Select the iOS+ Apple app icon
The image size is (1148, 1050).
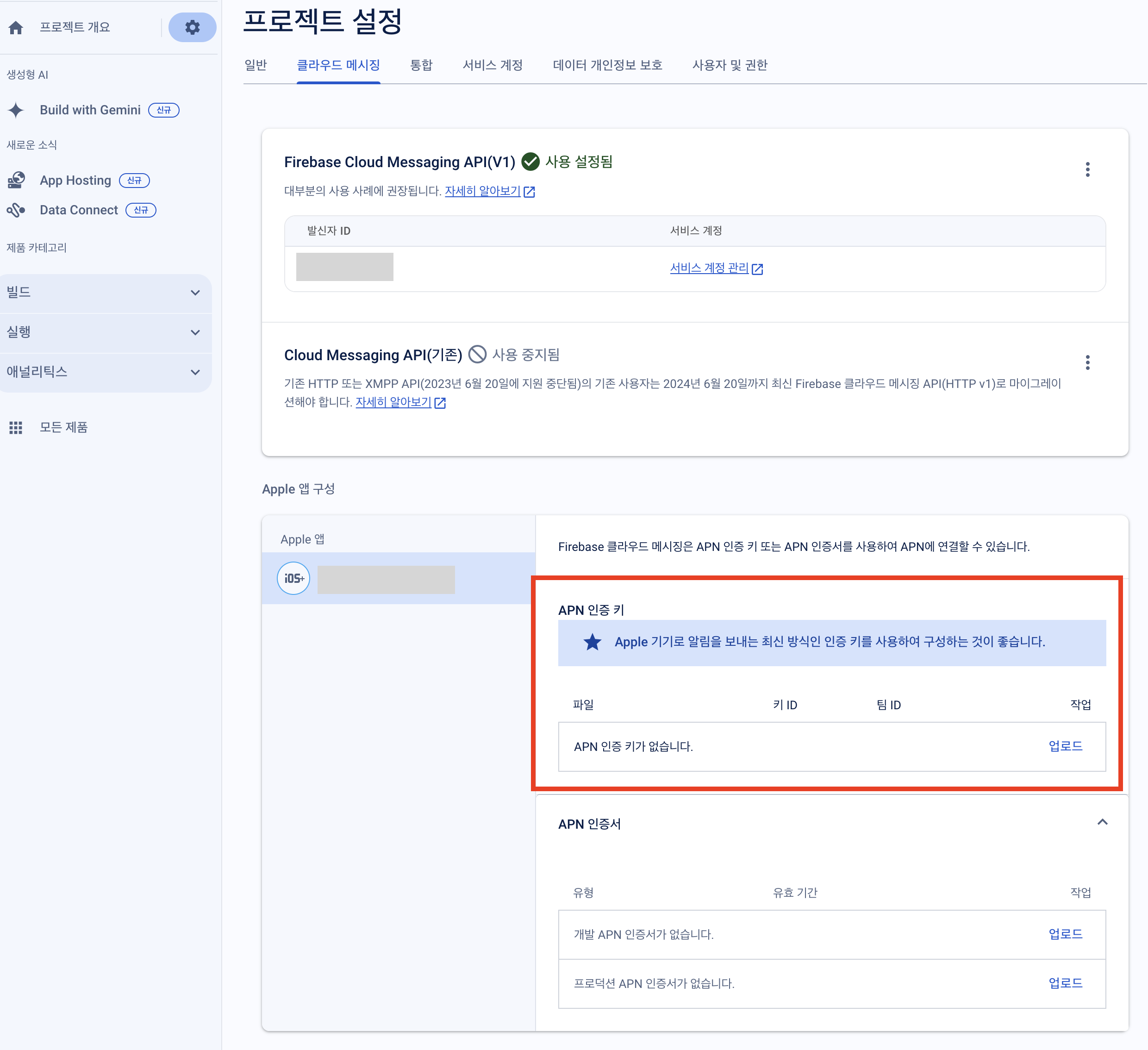(293, 579)
